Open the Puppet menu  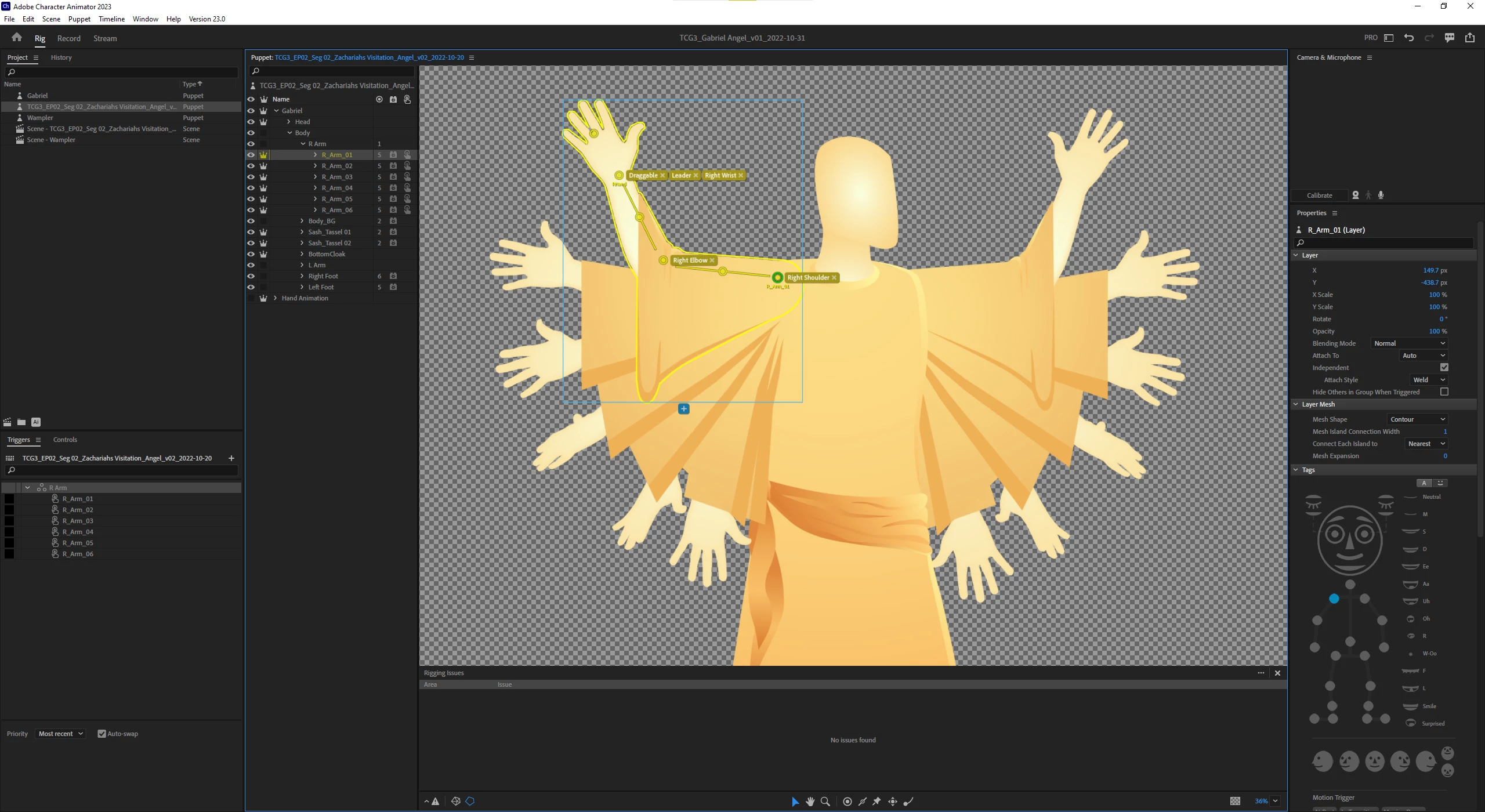[x=79, y=19]
